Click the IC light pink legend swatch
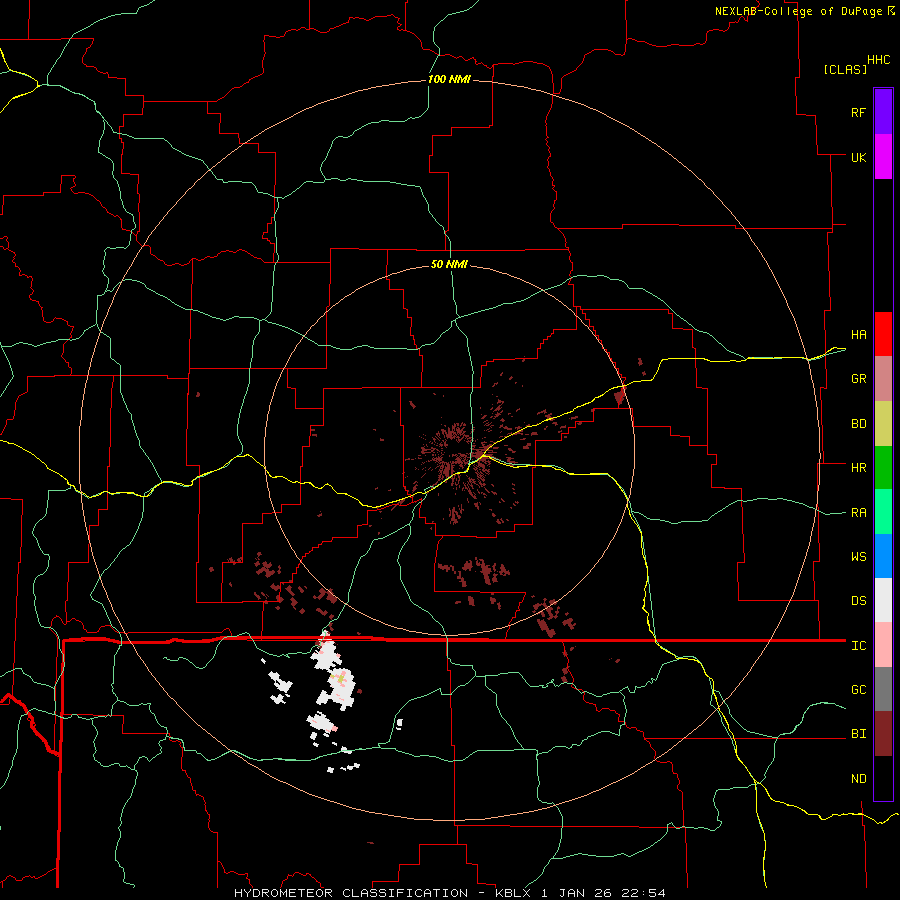Viewport: 900px width, 900px height. coord(883,645)
